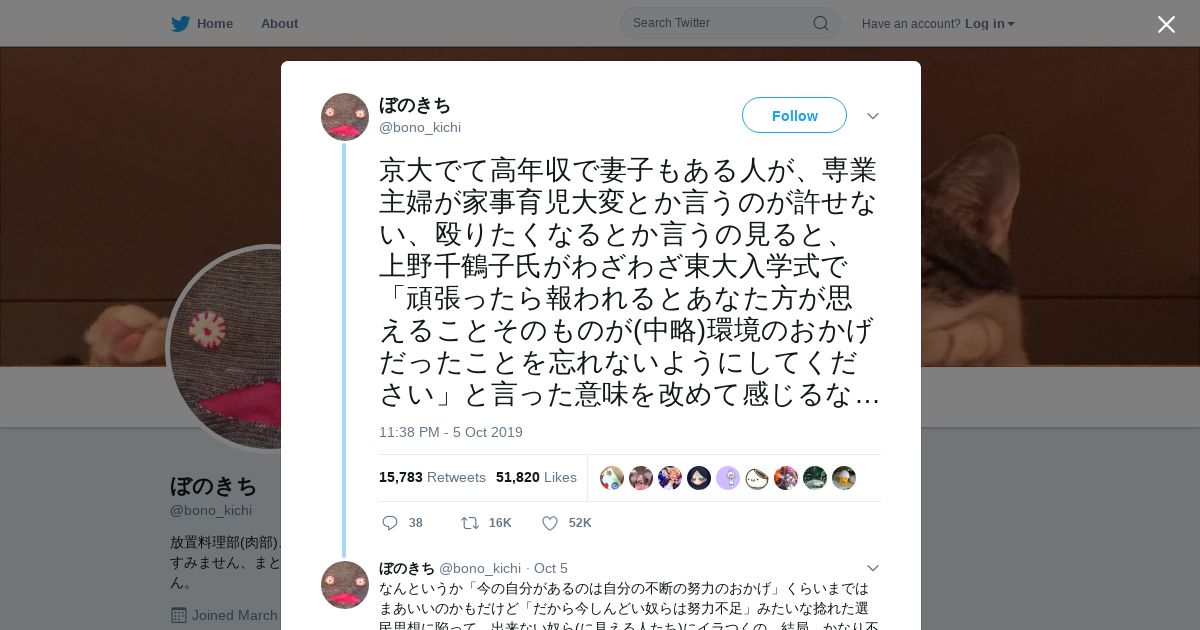The height and width of the screenshot is (630, 1200).
Task: Close the tweet overlay with X
Action: 1166,24
